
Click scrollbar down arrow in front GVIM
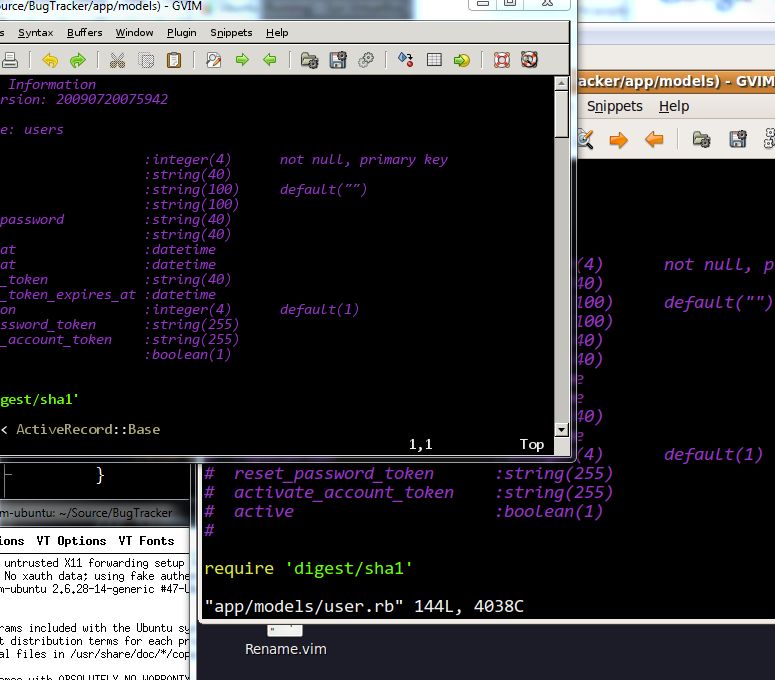[561, 429]
